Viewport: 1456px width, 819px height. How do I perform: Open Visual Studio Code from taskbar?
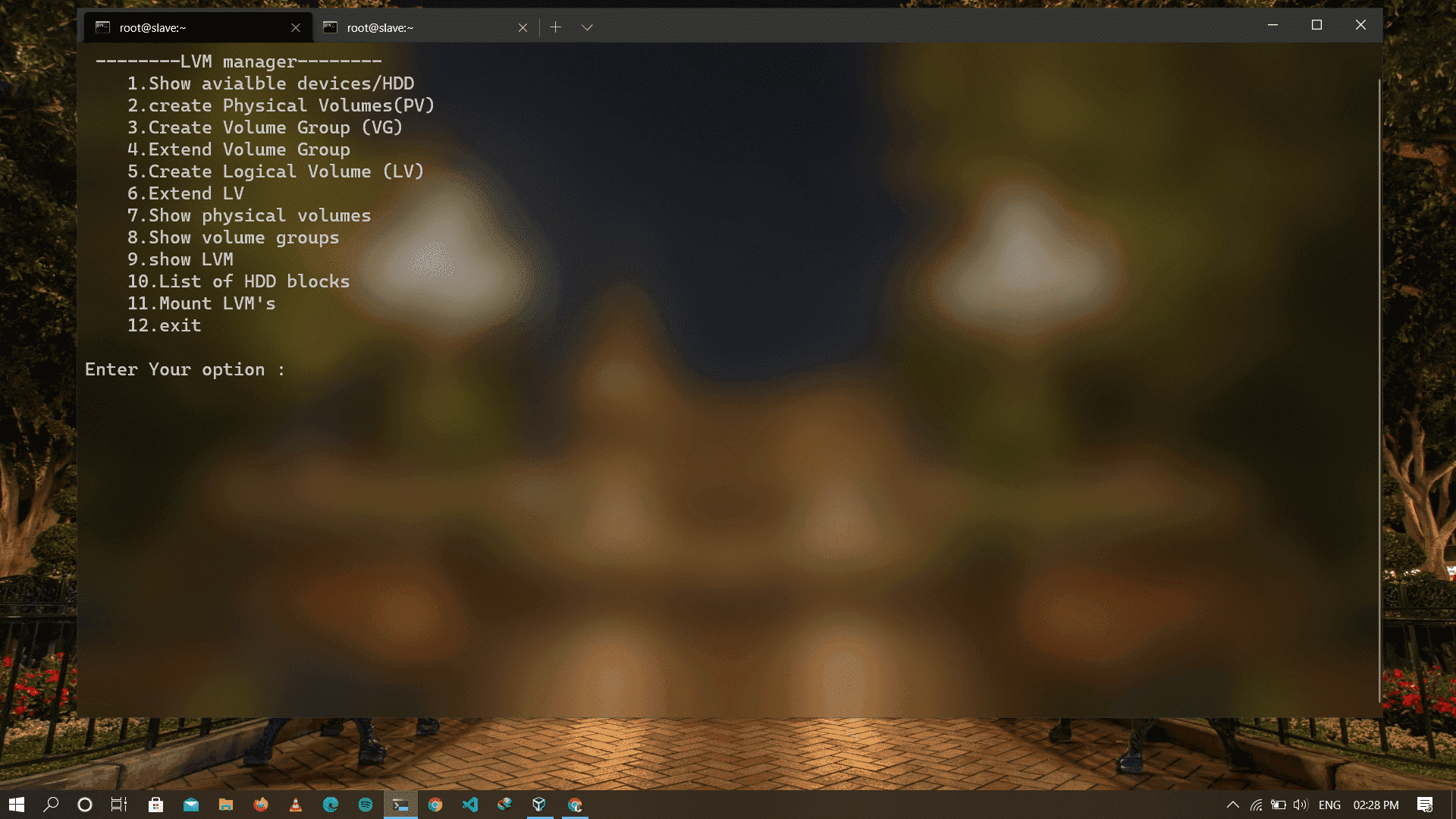470,805
